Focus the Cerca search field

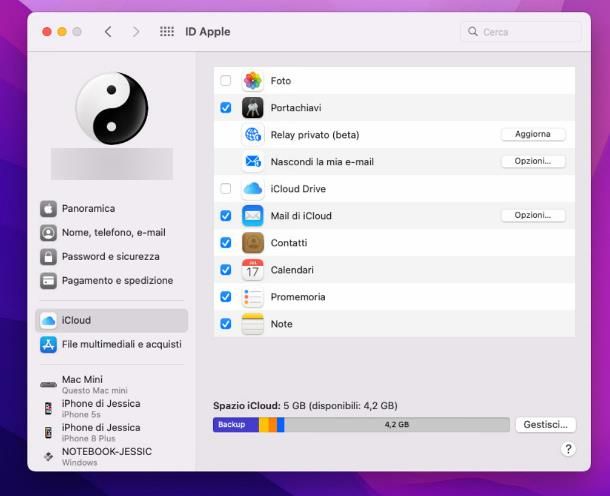[521, 32]
